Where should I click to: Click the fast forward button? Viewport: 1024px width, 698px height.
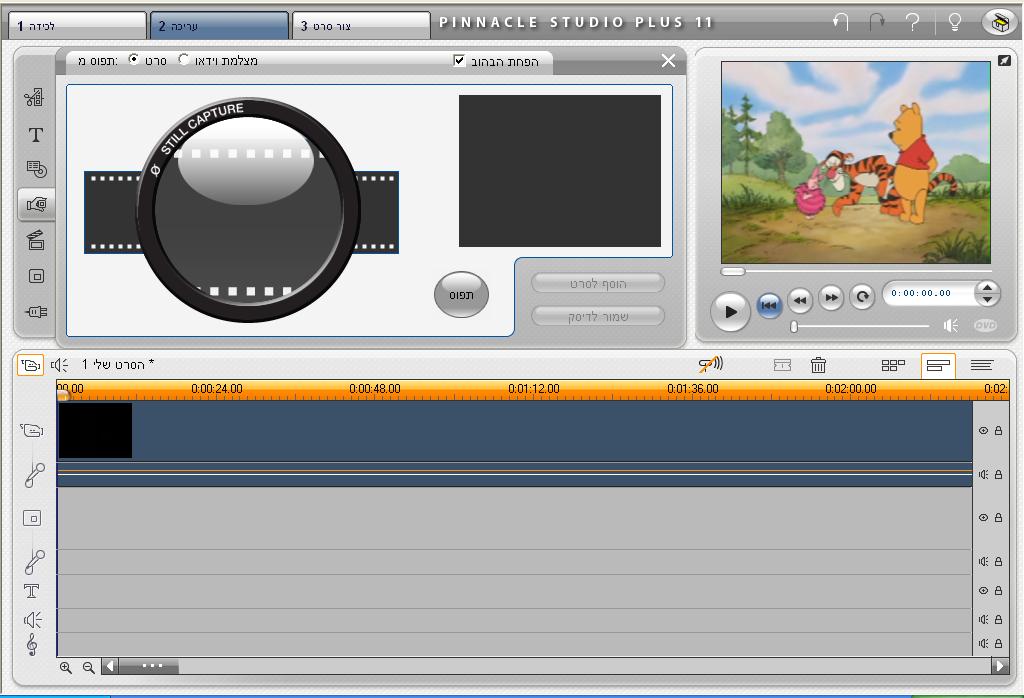pyautogui.click(x=831, y=298)
